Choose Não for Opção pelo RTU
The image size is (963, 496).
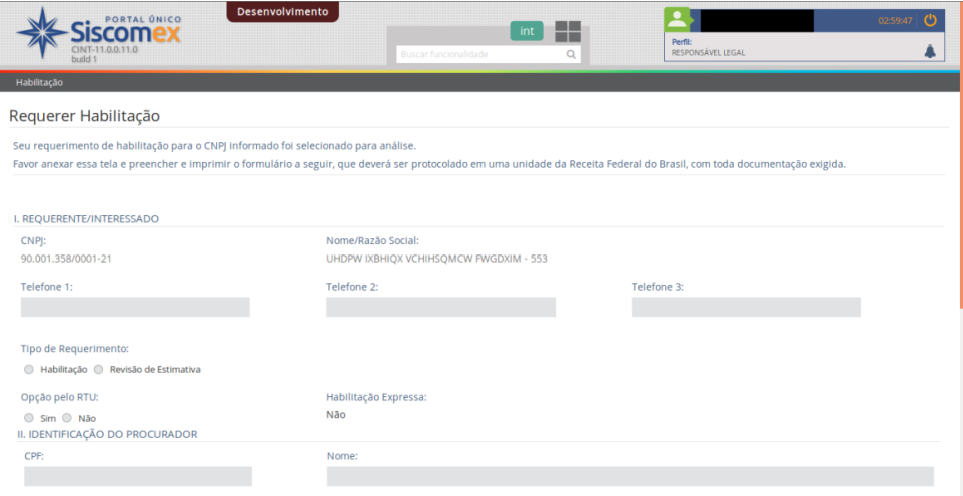[x=67, y=418]
